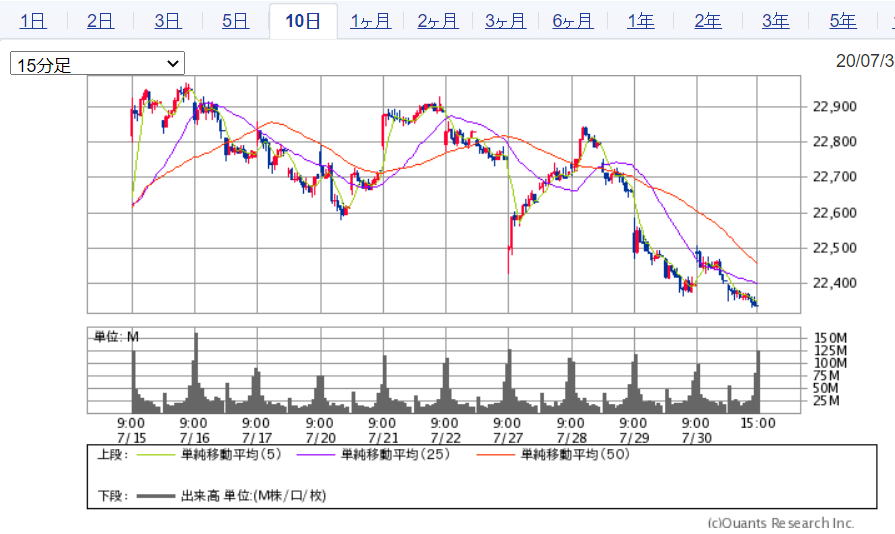Open the 3年 chart tab
Image resolution: width=895 pixels, height=534 pixels.
click(x=775, y=20)
